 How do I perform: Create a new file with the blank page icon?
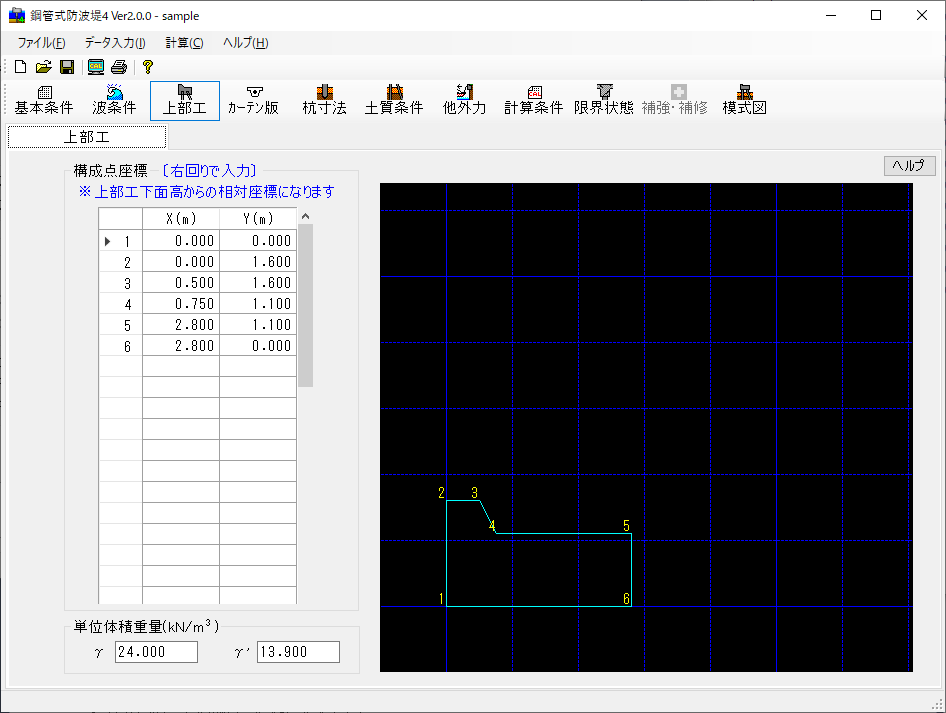point(21,67)
